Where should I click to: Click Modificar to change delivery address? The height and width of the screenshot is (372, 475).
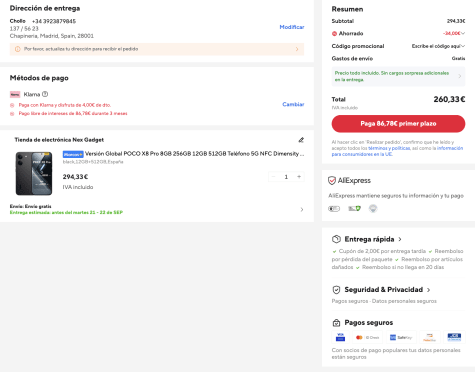[292, 27]
